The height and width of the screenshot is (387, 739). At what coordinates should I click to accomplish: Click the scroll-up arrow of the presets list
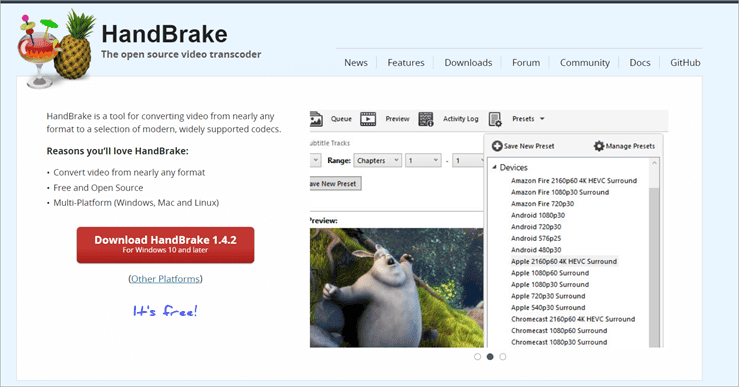click(654, 163)
